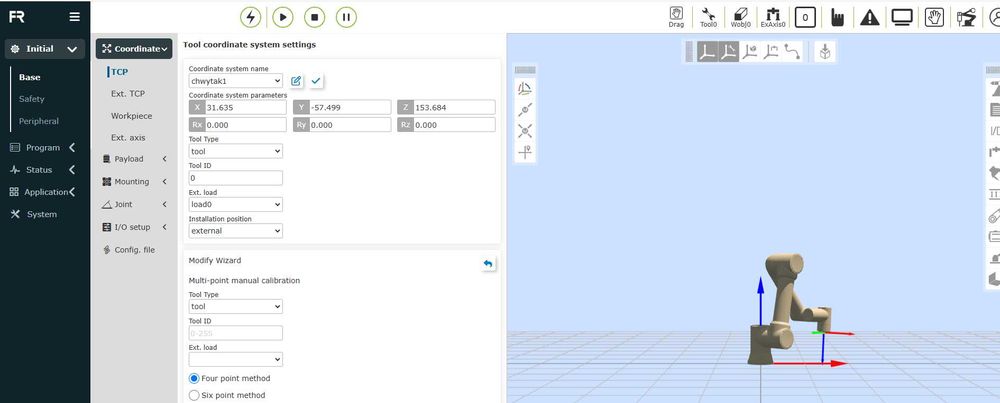Toggle the hamburger menu in the sidebar
The image size is (1000, 403).
pyautogui.click(x=75, y=17)
